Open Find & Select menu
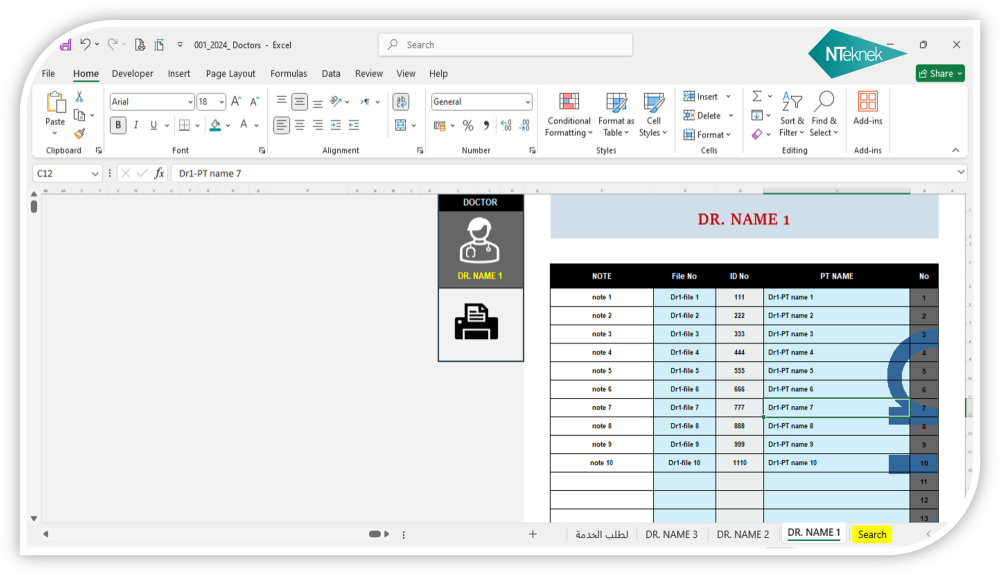 (824, 115)
